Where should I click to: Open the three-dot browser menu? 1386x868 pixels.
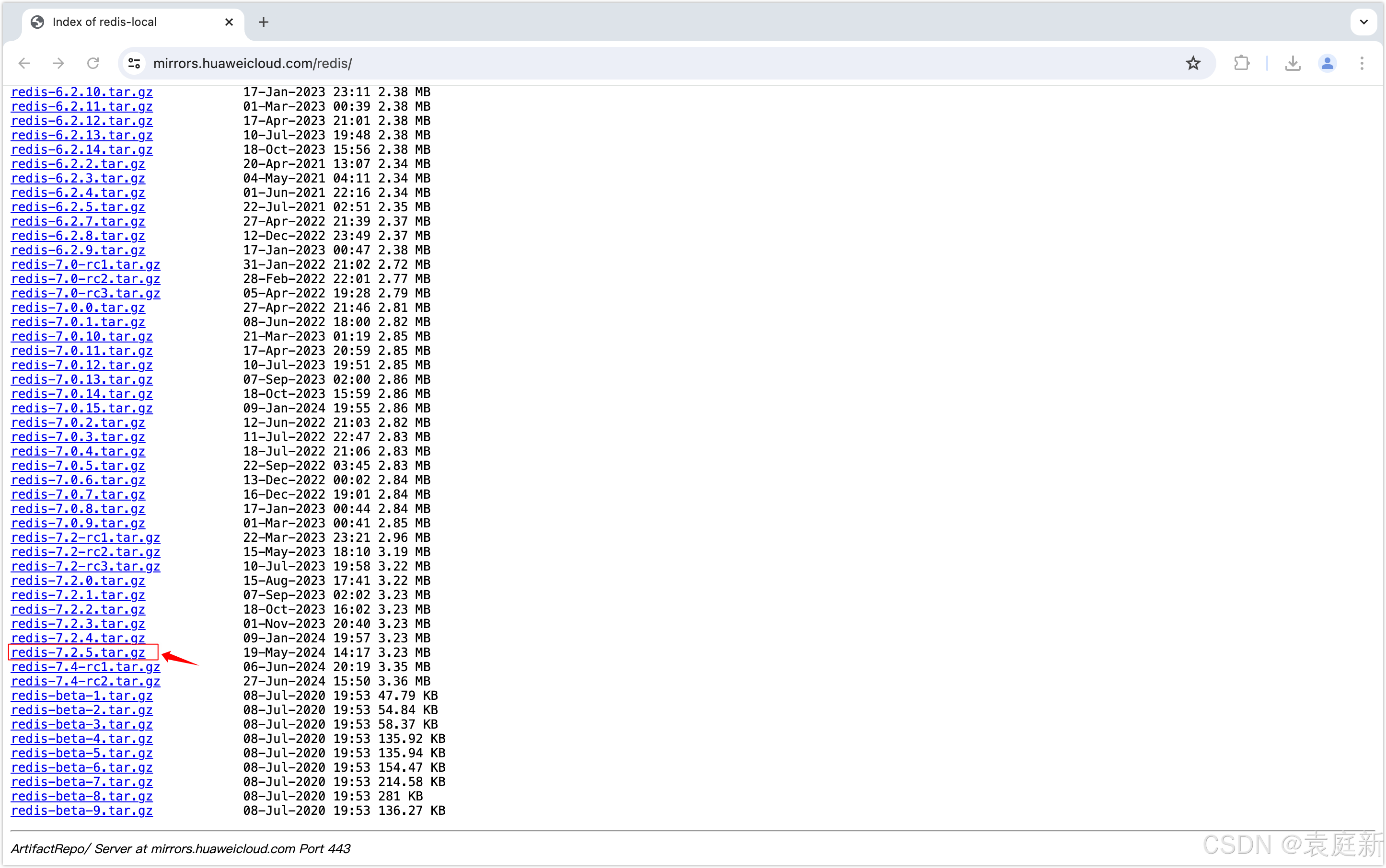1362,63
